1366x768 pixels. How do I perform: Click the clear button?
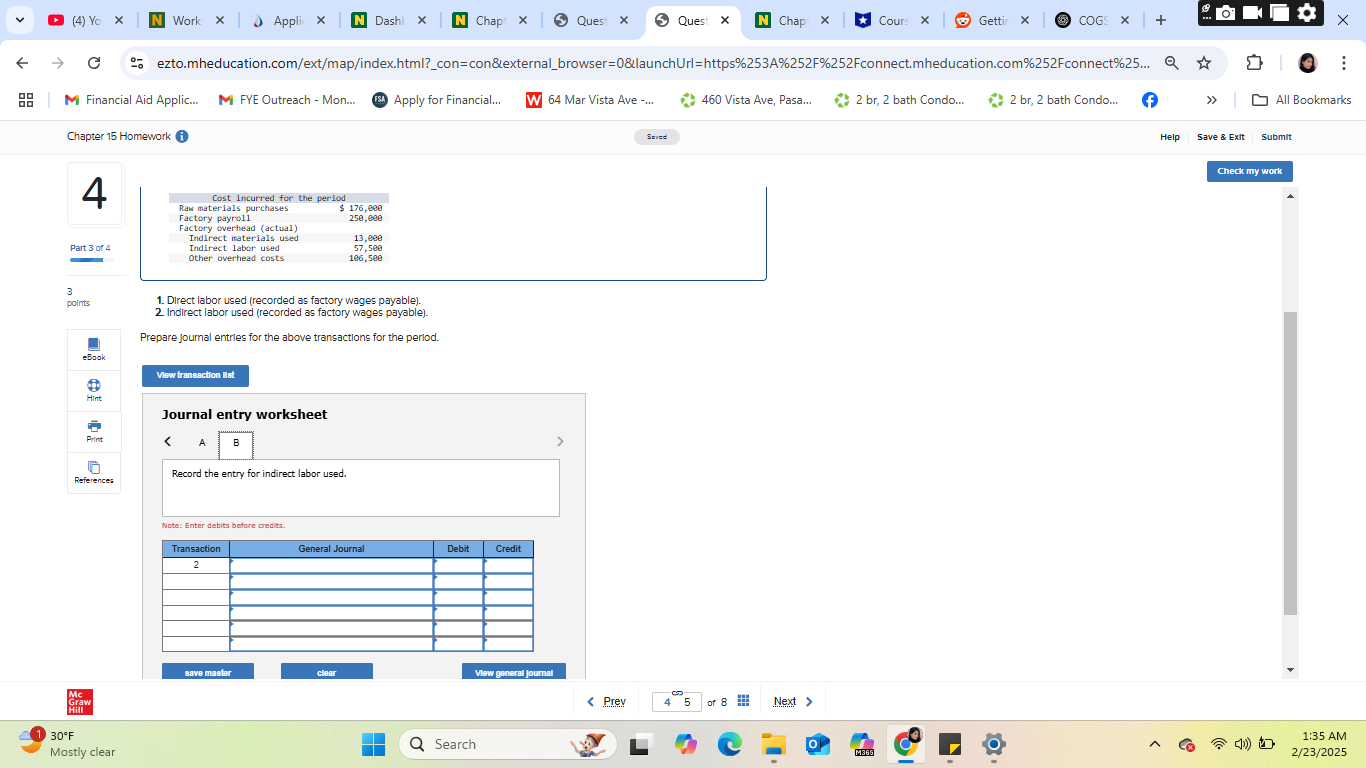coord(327,672)
